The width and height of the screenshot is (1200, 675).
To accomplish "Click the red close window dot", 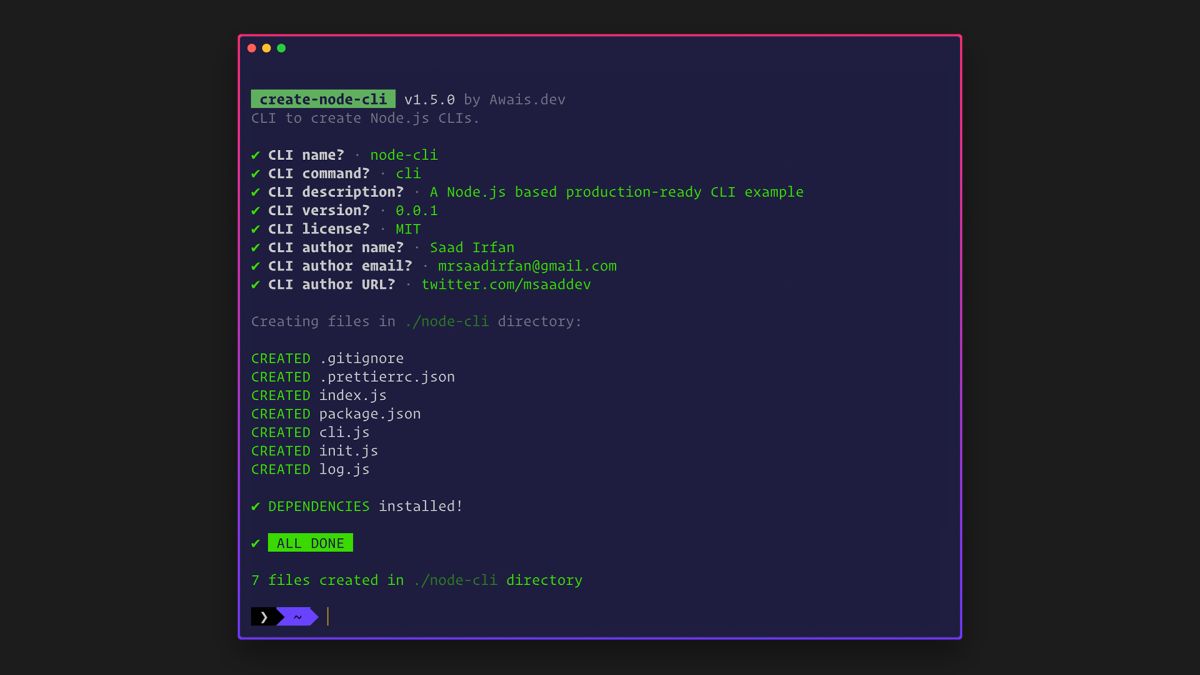I will tap(252, 48).
